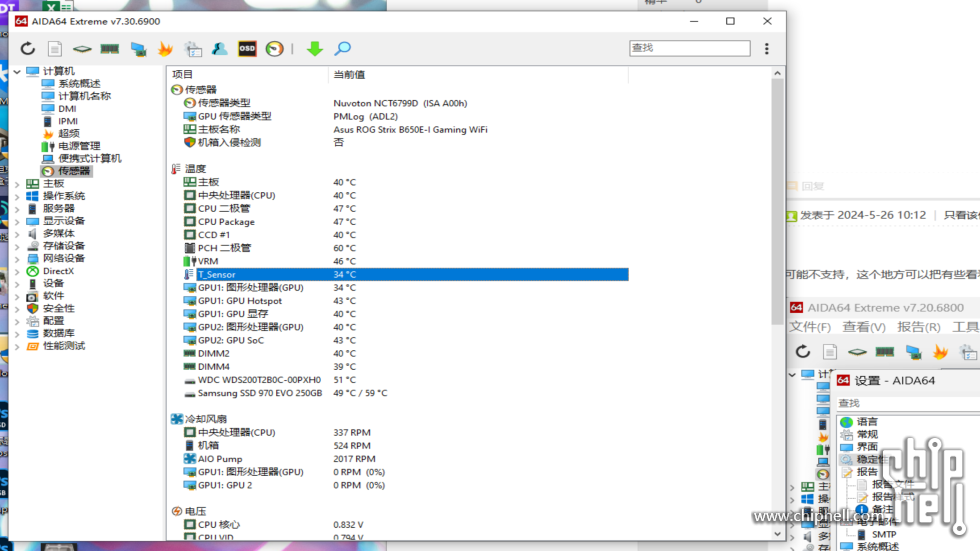Select DMI in the tree
The width and height of the screenshot is (980, 551).
67,109
